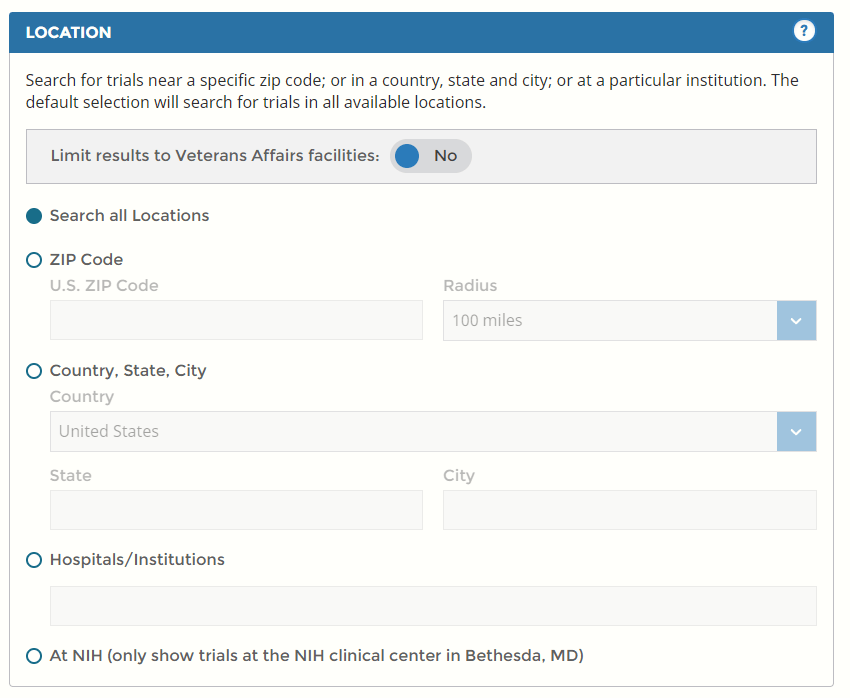Click the location search description paragraph
The height and width of the screenshot is (698, 850).
412,91
